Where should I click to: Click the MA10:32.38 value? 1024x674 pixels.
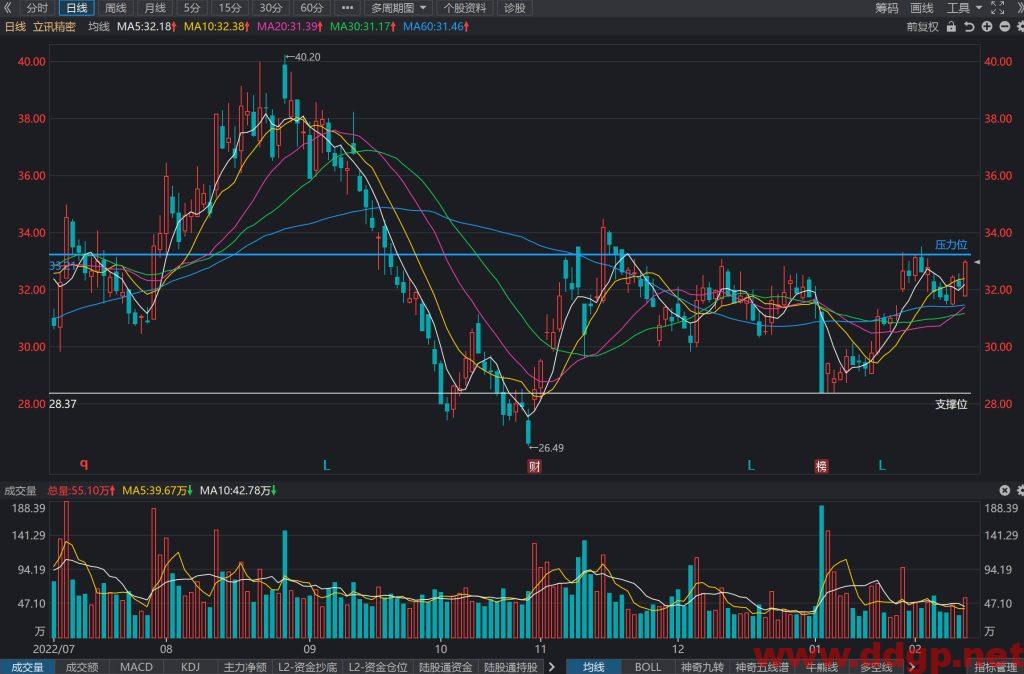click(x=217, y=27)
